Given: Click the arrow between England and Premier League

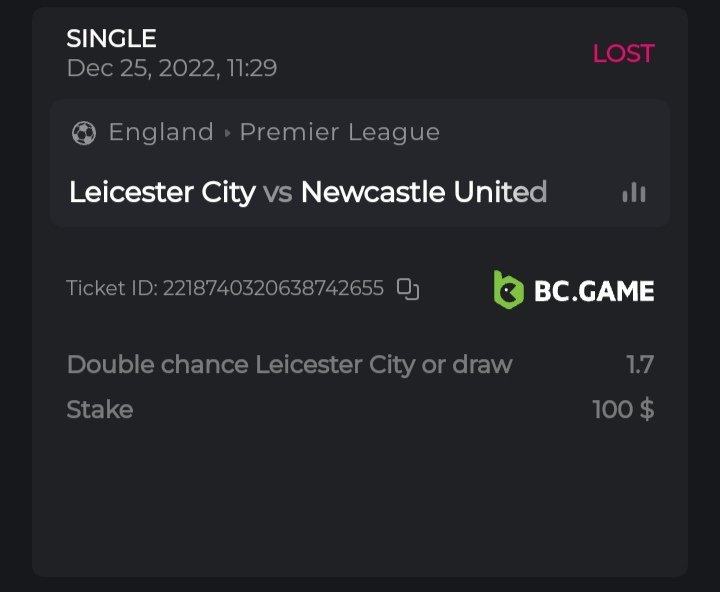Looking at the screenshot, I should (227, 133).
